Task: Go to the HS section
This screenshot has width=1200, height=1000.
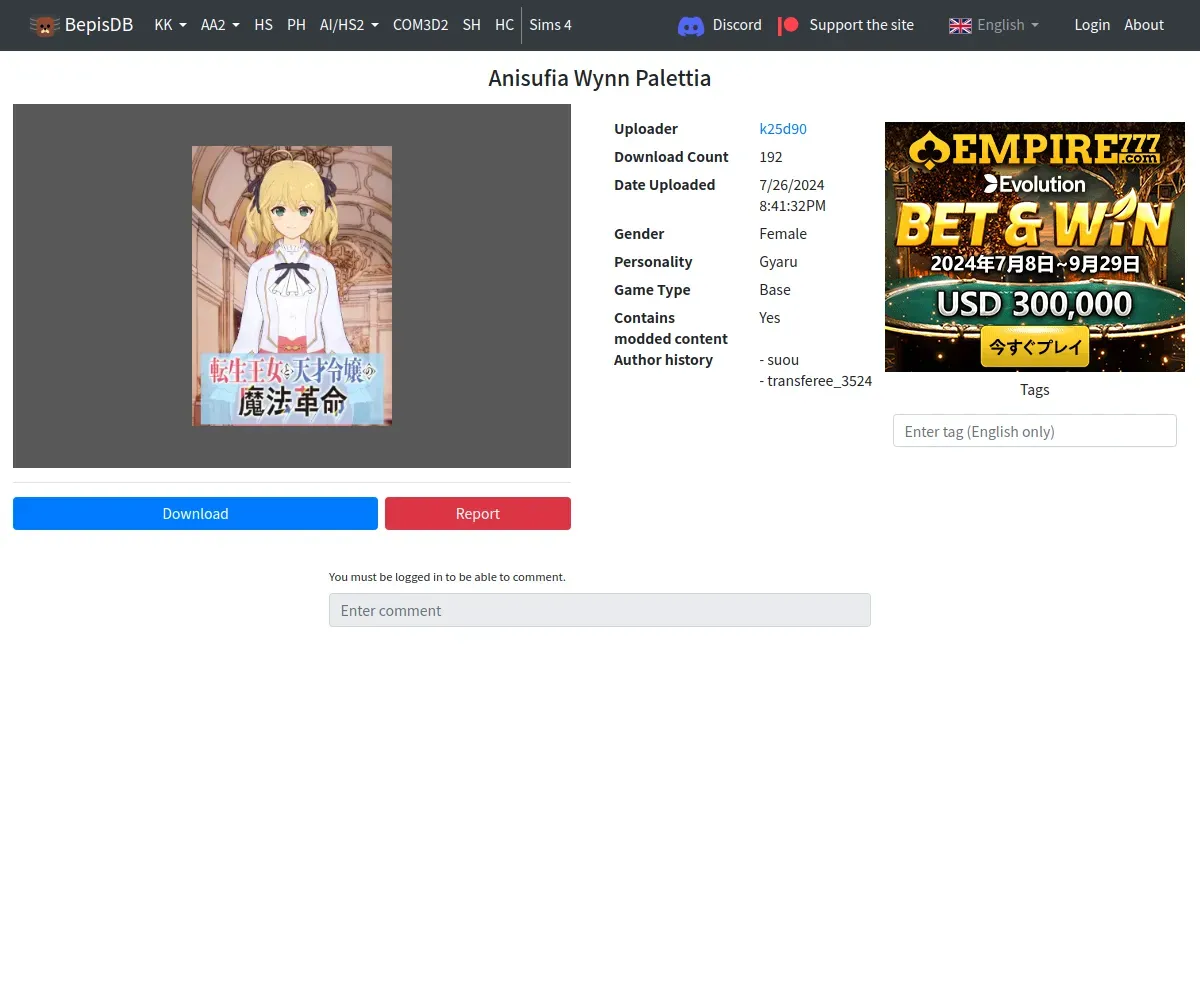Action: tap(263, 25)
